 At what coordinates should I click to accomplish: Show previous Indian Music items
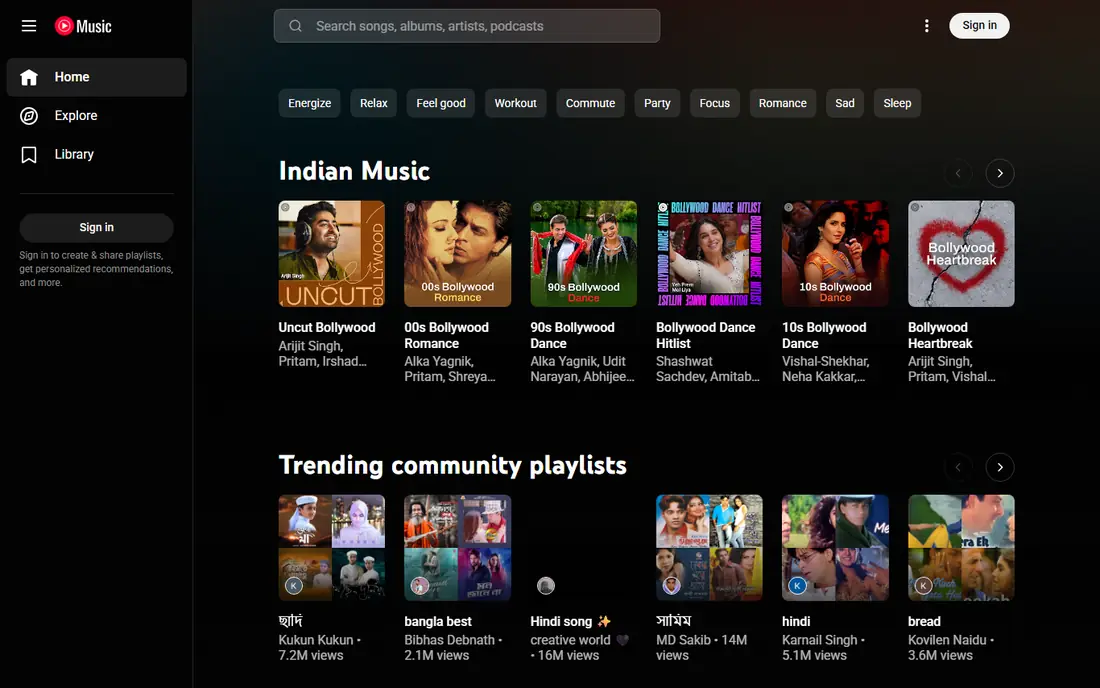click(x=958, y=173)
